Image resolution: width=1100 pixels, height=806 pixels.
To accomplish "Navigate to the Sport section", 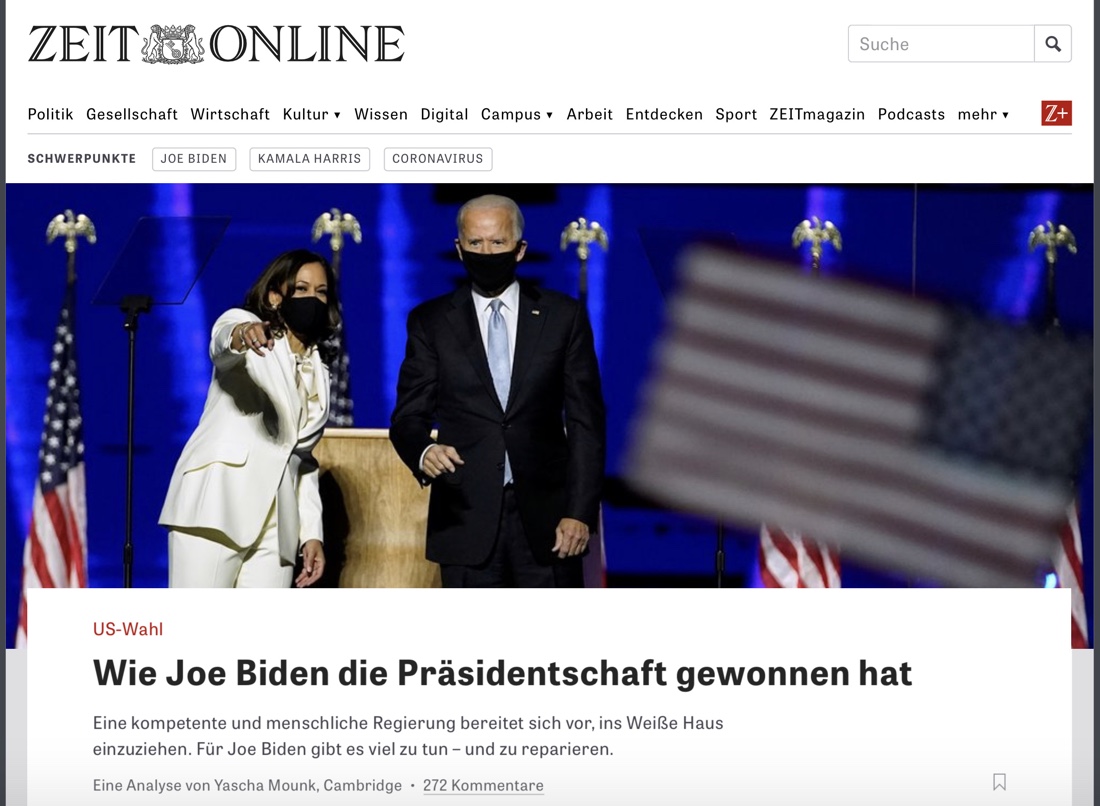I will (x=736, y=114).
